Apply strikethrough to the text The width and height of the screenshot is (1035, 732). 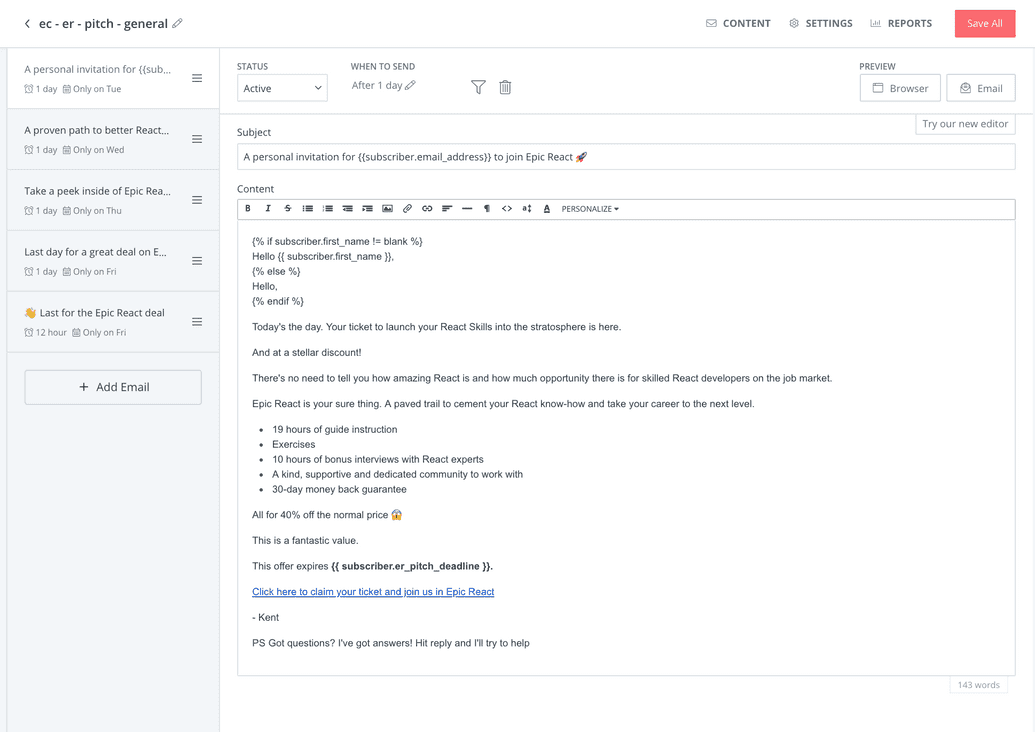(x=288, y=208)
